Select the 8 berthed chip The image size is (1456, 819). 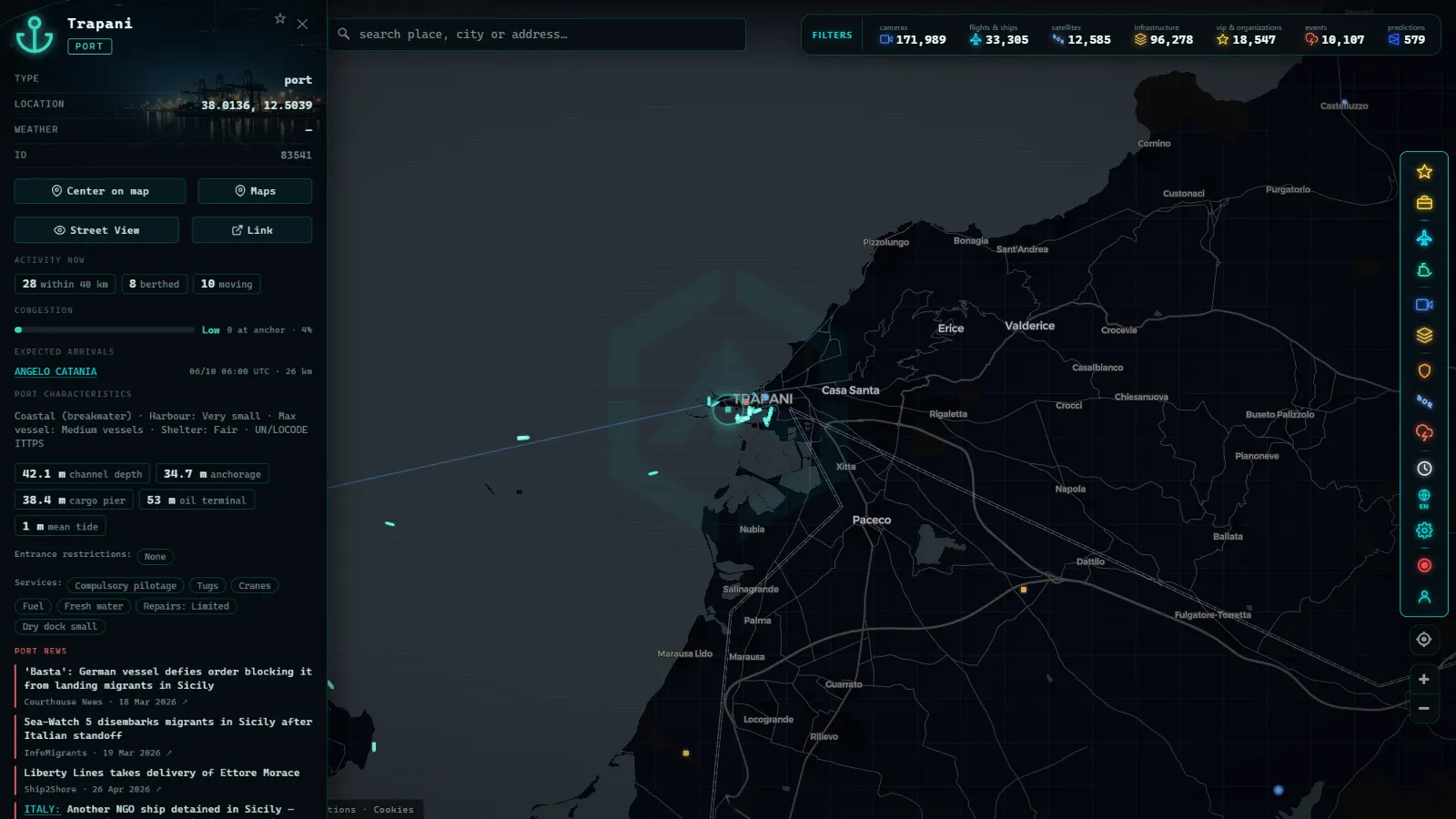[x=154, y=284]
